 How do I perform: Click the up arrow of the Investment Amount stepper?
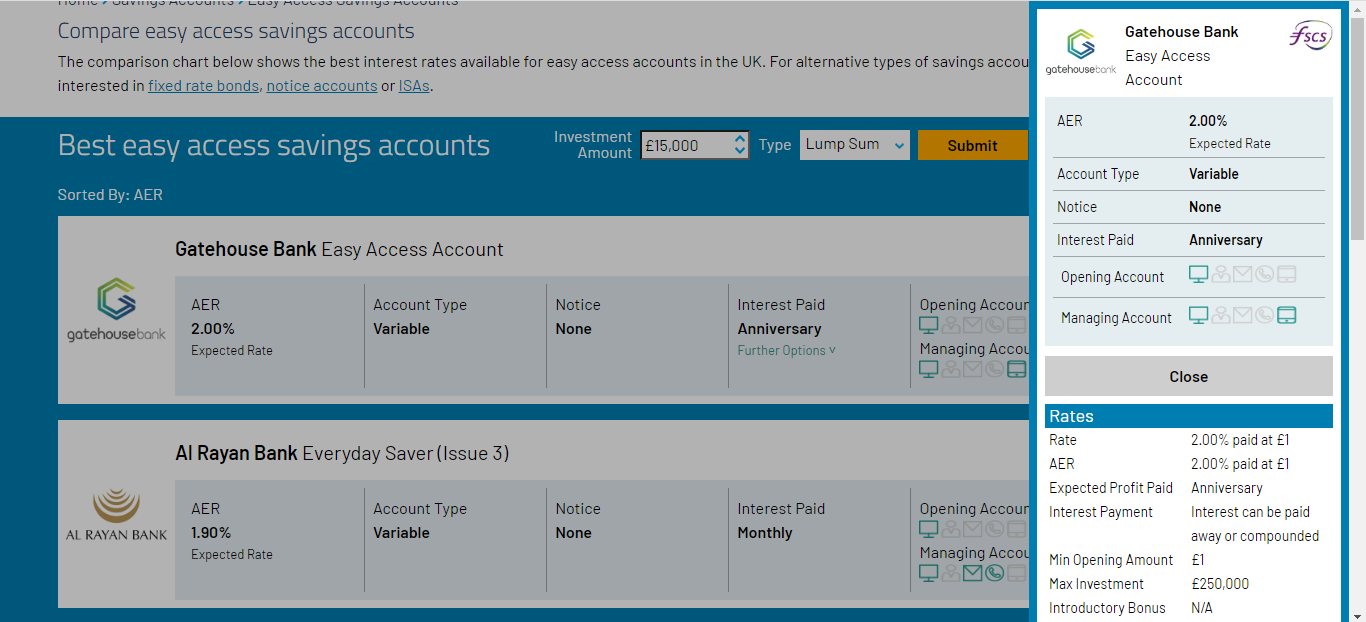click(x=740, y=139)
